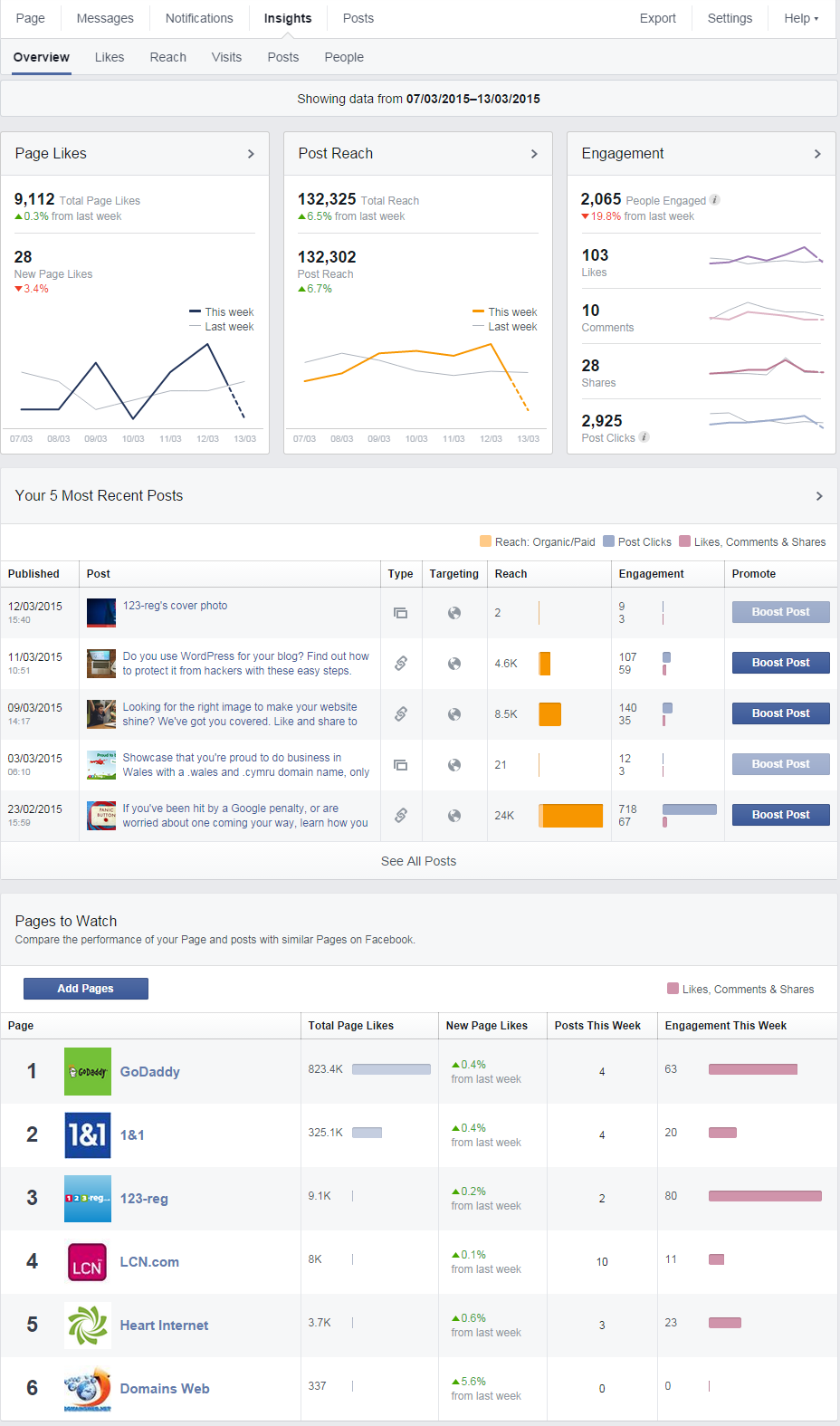The height and width of the screenshot is (1426, 840).
Task: Select the Visits insights sub-tab
Action: pos(226,57)
